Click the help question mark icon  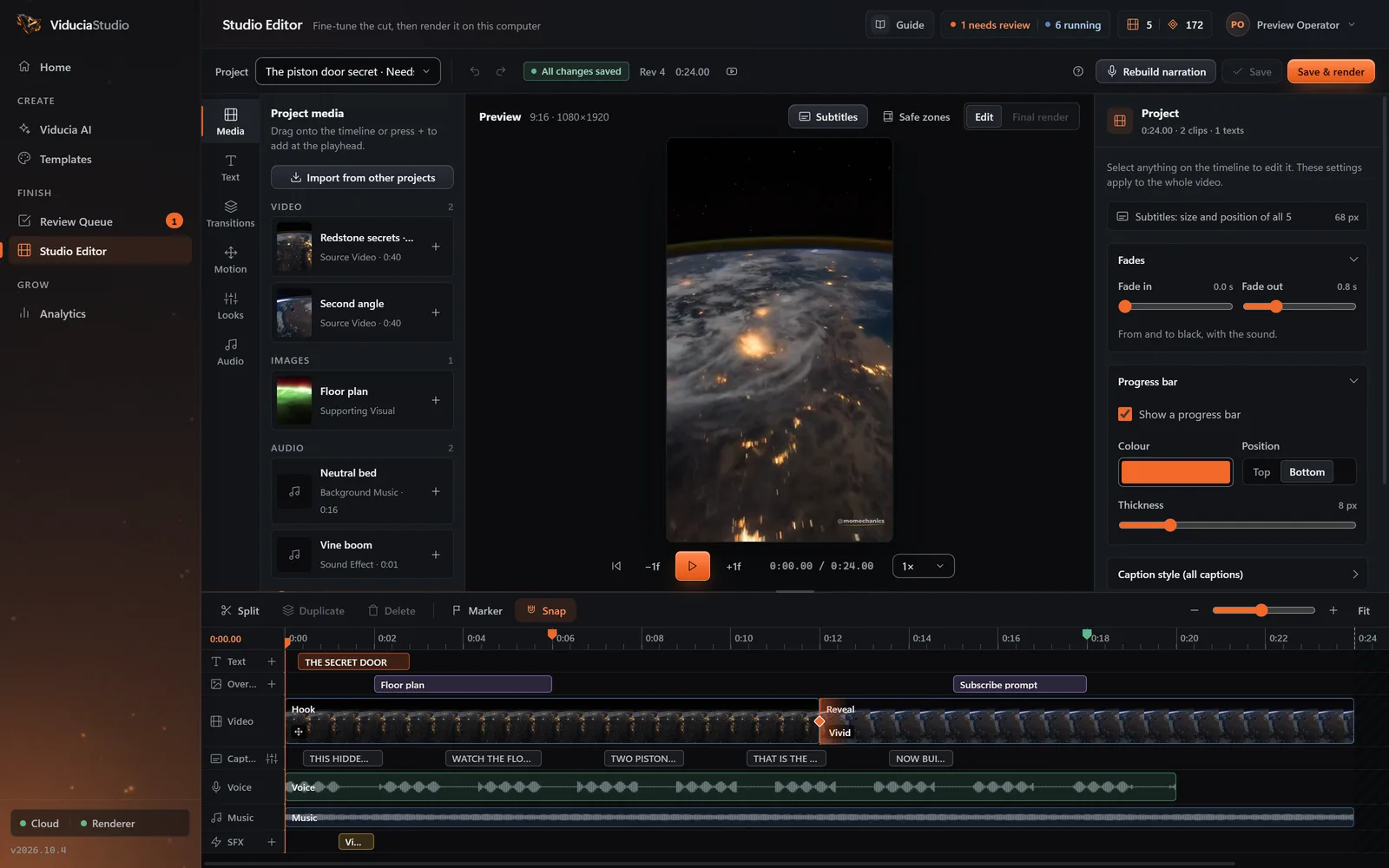coord(1078,71)
